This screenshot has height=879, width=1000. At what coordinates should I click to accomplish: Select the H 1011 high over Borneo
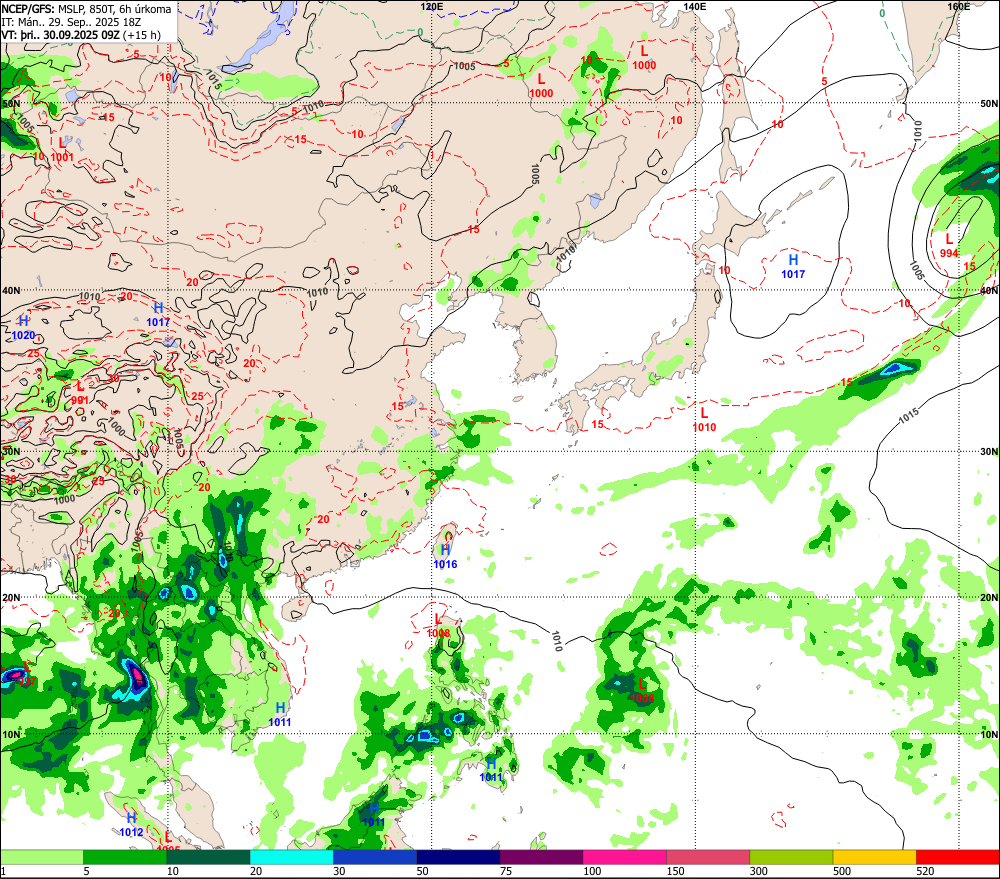tap(373, 815)
